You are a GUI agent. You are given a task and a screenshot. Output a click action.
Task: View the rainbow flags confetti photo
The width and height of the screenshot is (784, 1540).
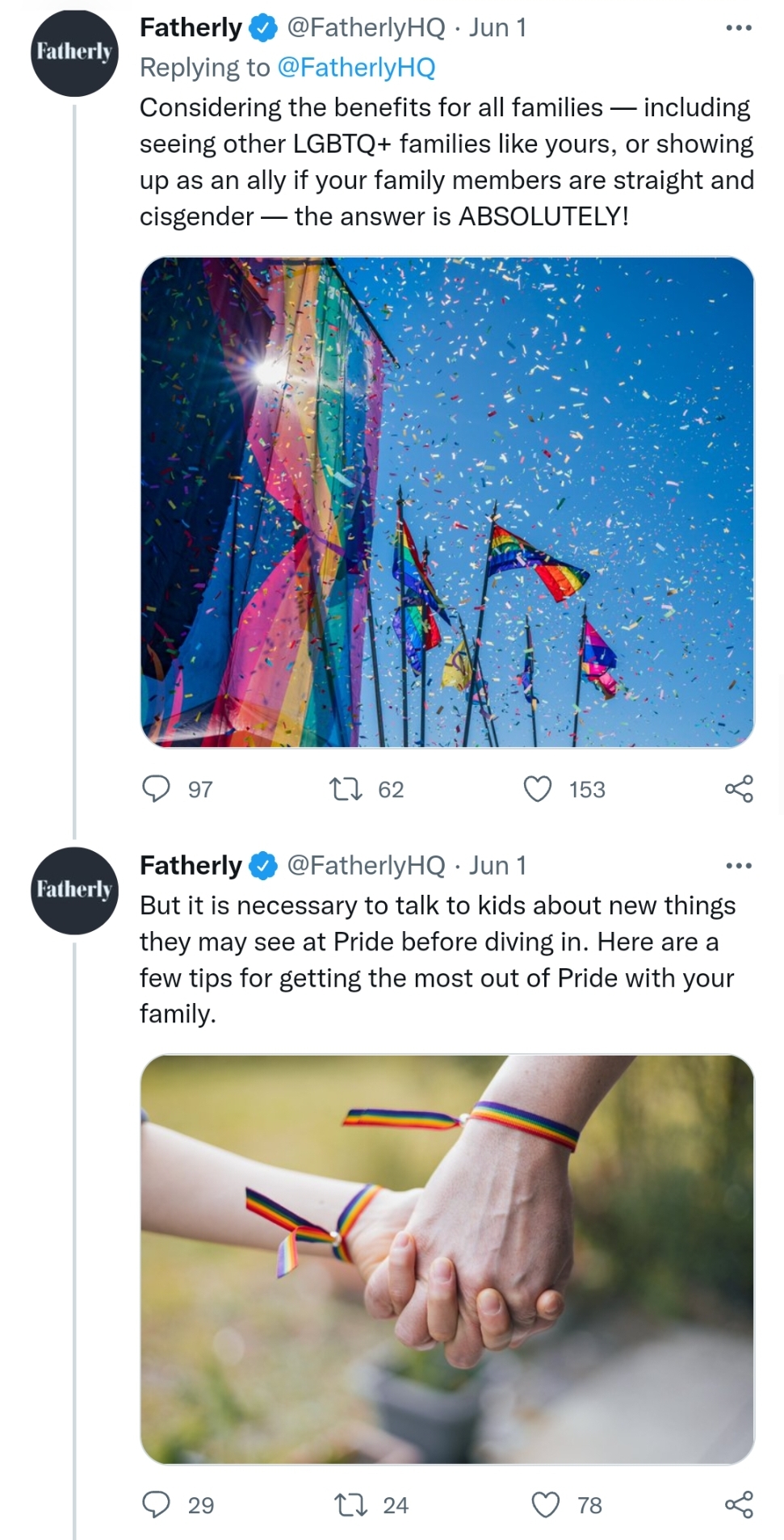pyautogui.click(x=447, y=501)
